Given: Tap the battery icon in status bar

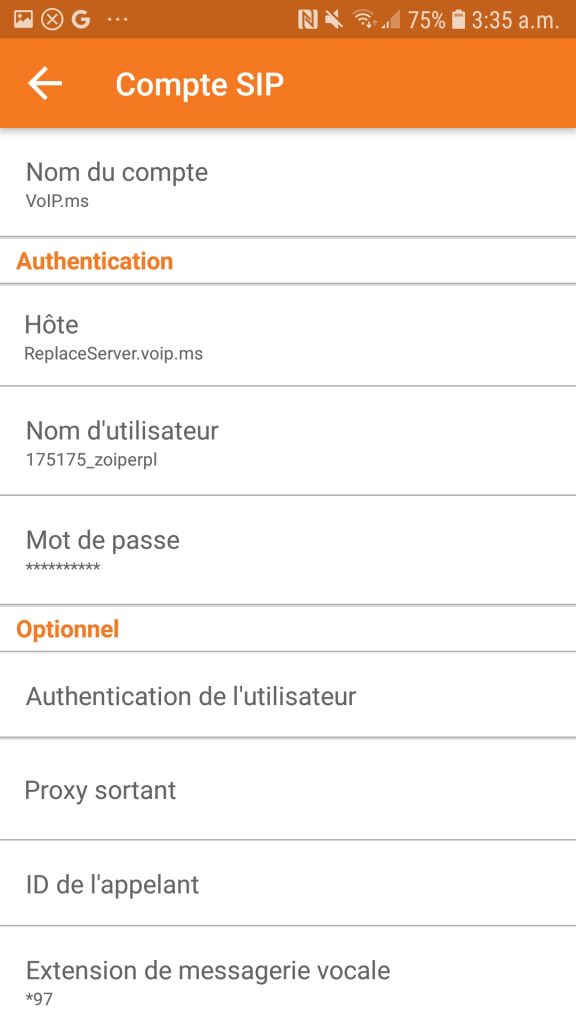Looking at the screenshot, I should coord(459,20).
